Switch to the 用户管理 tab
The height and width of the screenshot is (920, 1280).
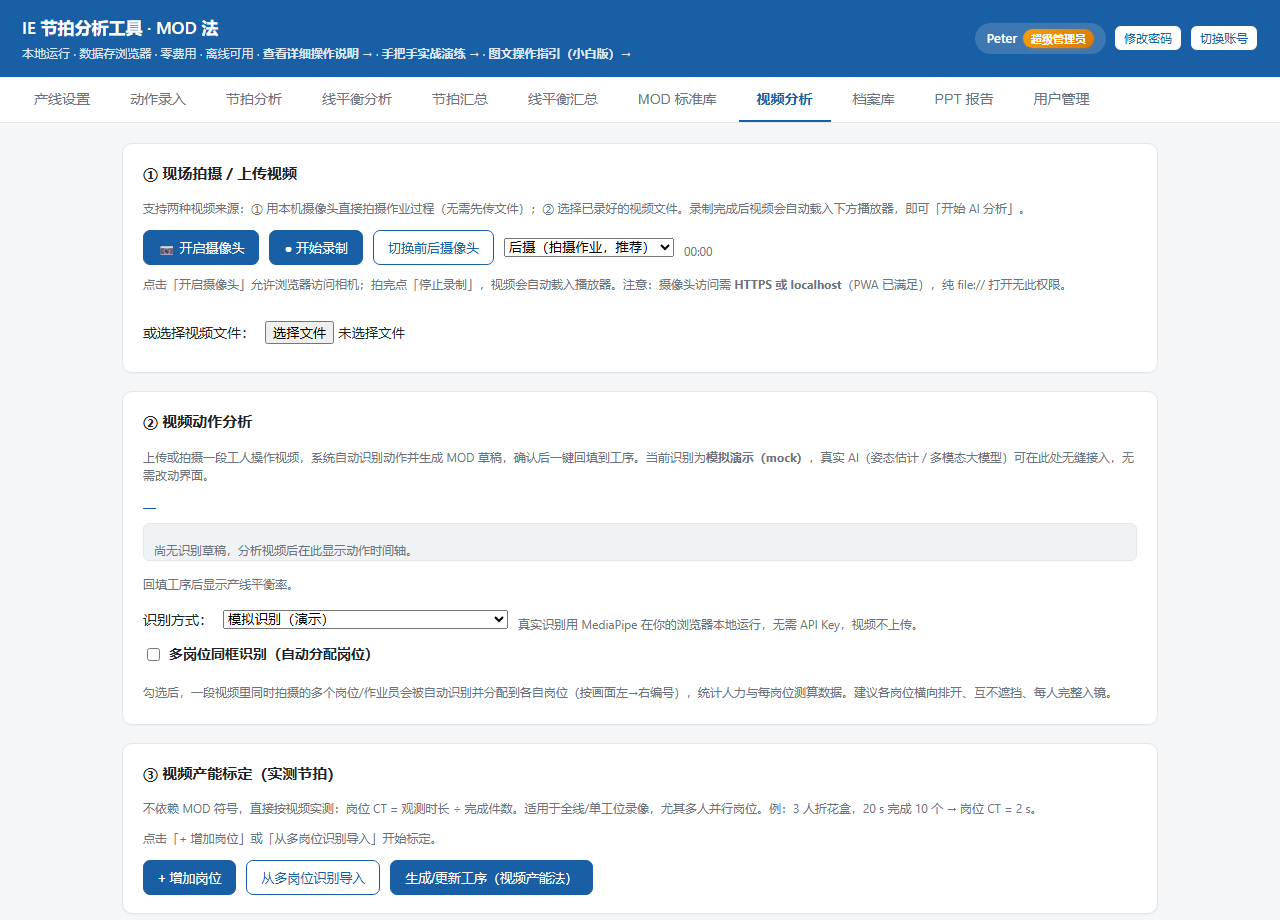pyautogui.click(x=1062, y=99)
